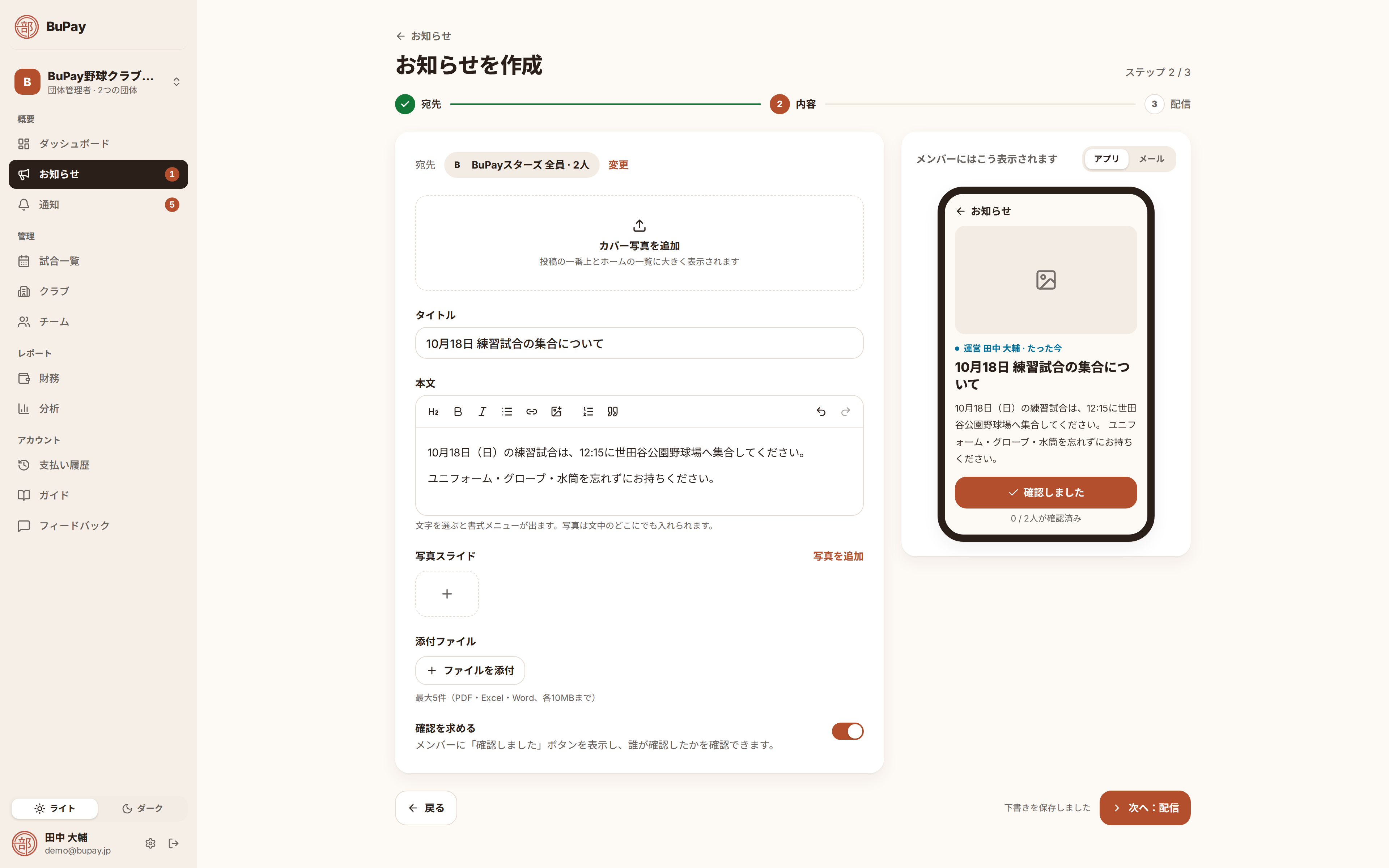Turn off the 確認を求める switch

tap(847, 731)
